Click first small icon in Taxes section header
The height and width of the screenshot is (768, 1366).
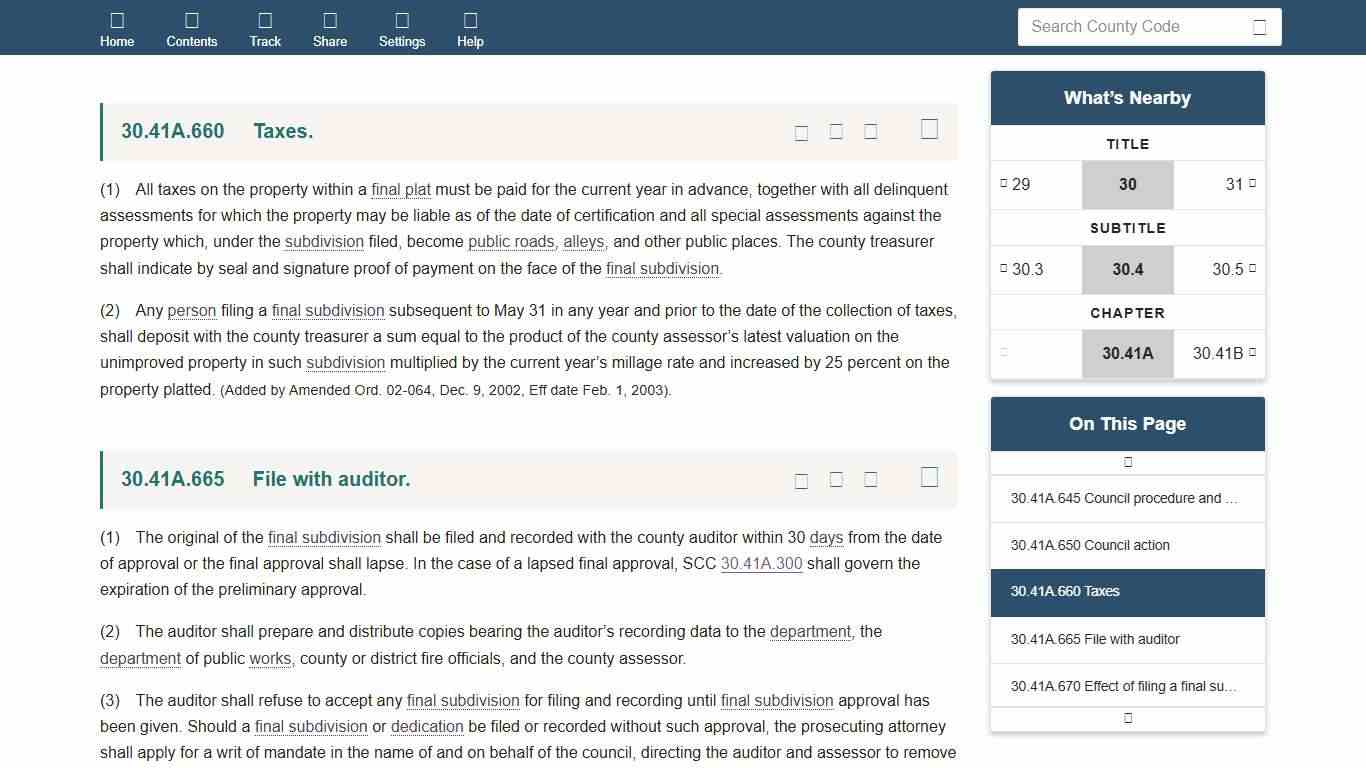pyautogui.click(x=801, y=133)
